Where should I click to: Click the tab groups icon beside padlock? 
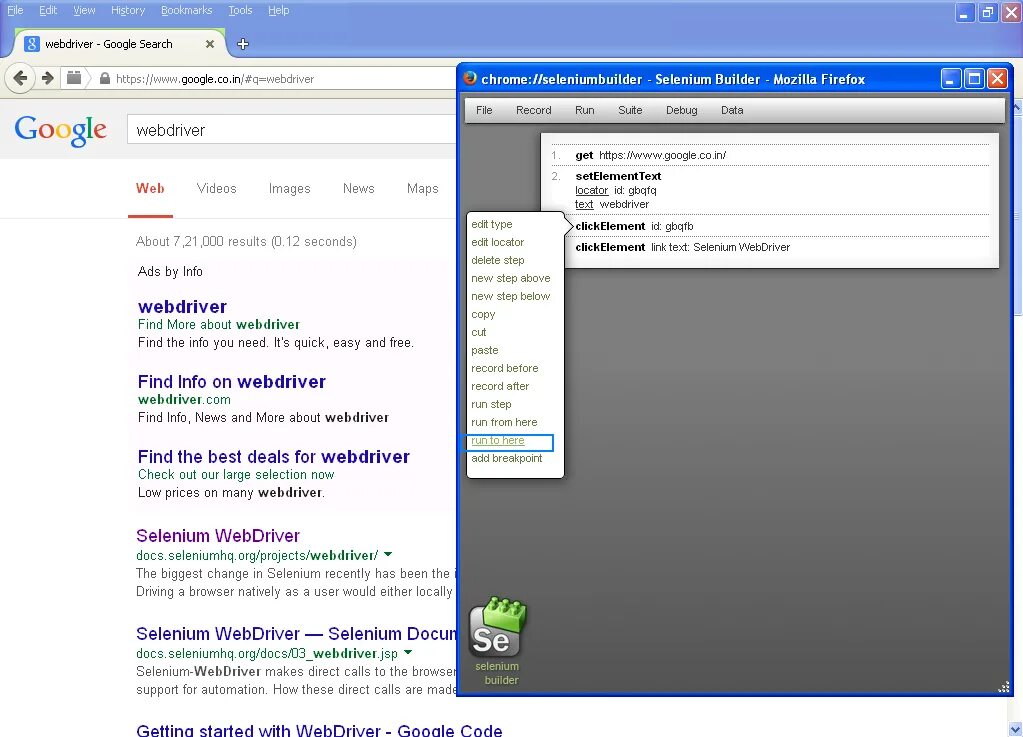pos(74,78)
